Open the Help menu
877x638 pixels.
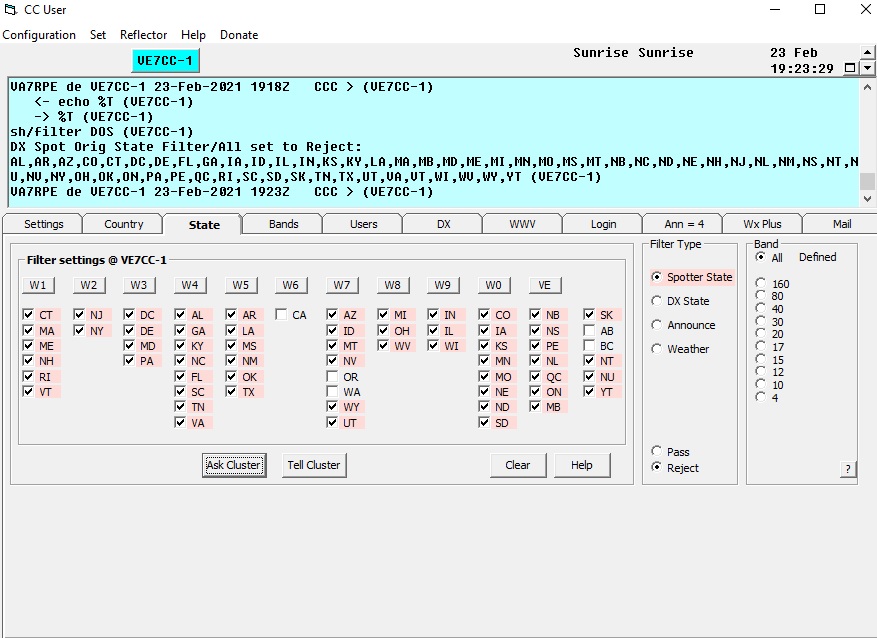coord(193,35)
